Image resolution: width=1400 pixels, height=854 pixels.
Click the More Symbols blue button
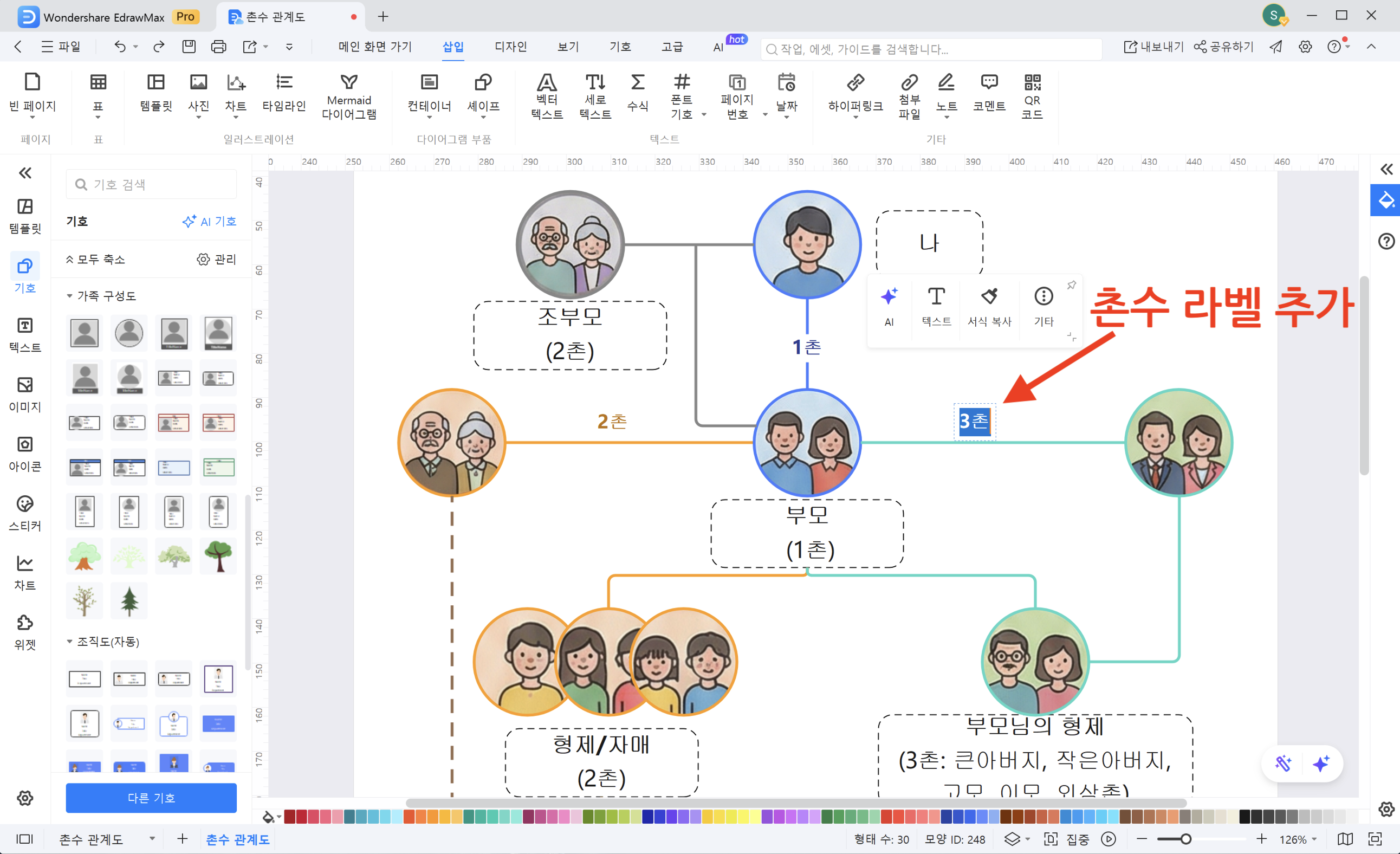[x=151, y=797]
